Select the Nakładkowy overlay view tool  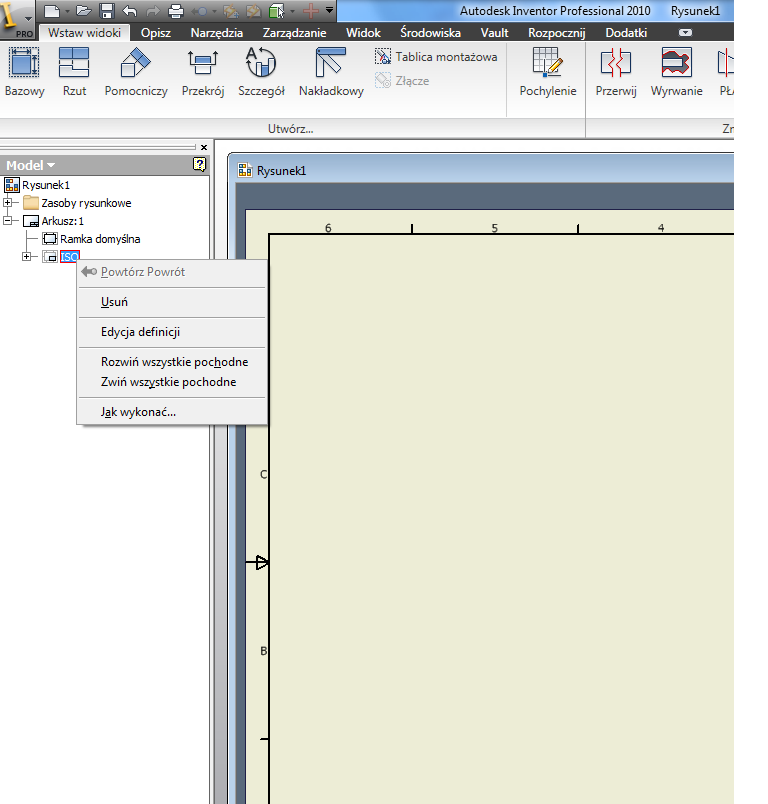331,72
